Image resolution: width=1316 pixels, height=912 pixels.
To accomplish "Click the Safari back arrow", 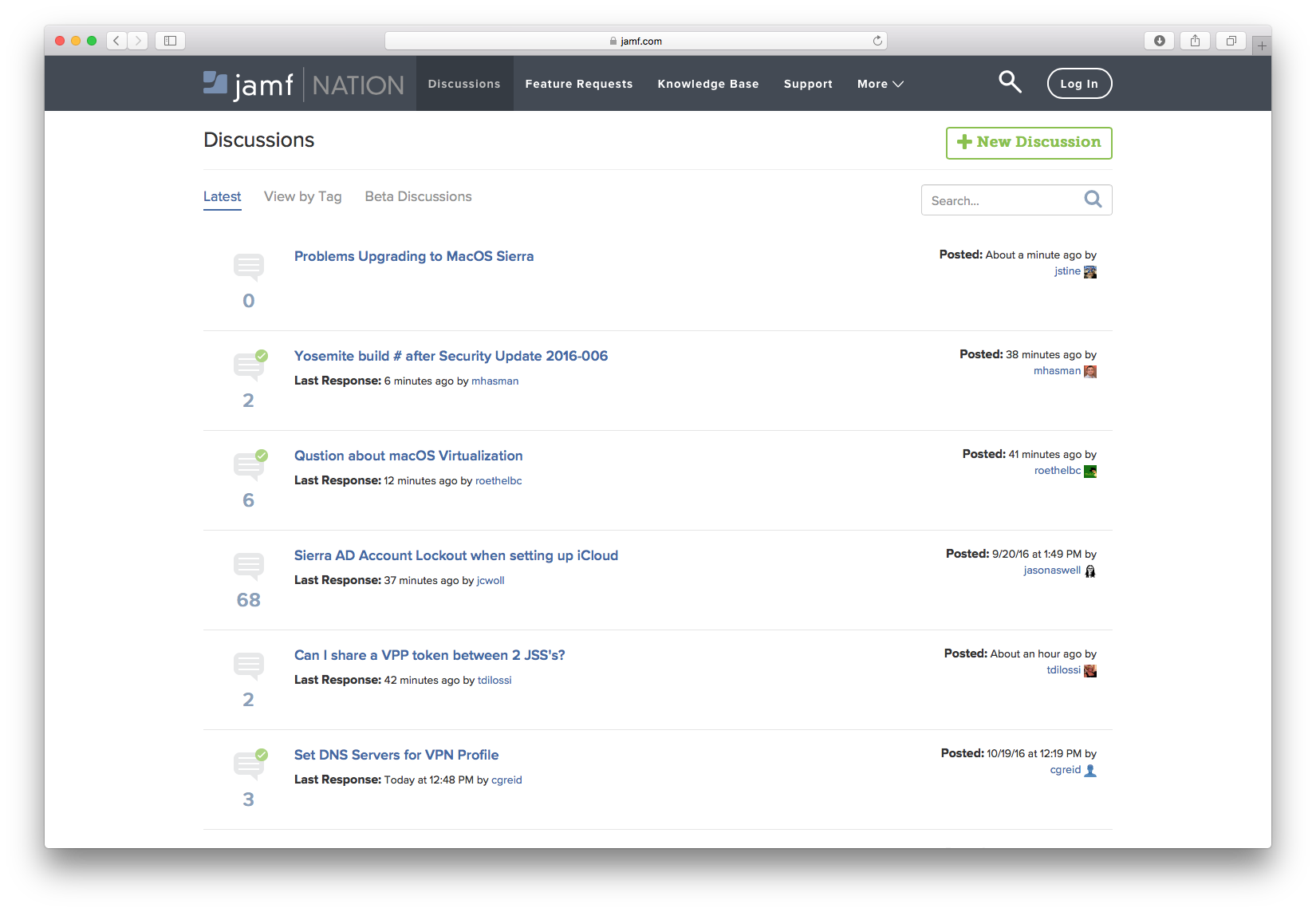I will click(x=116, y=41).
